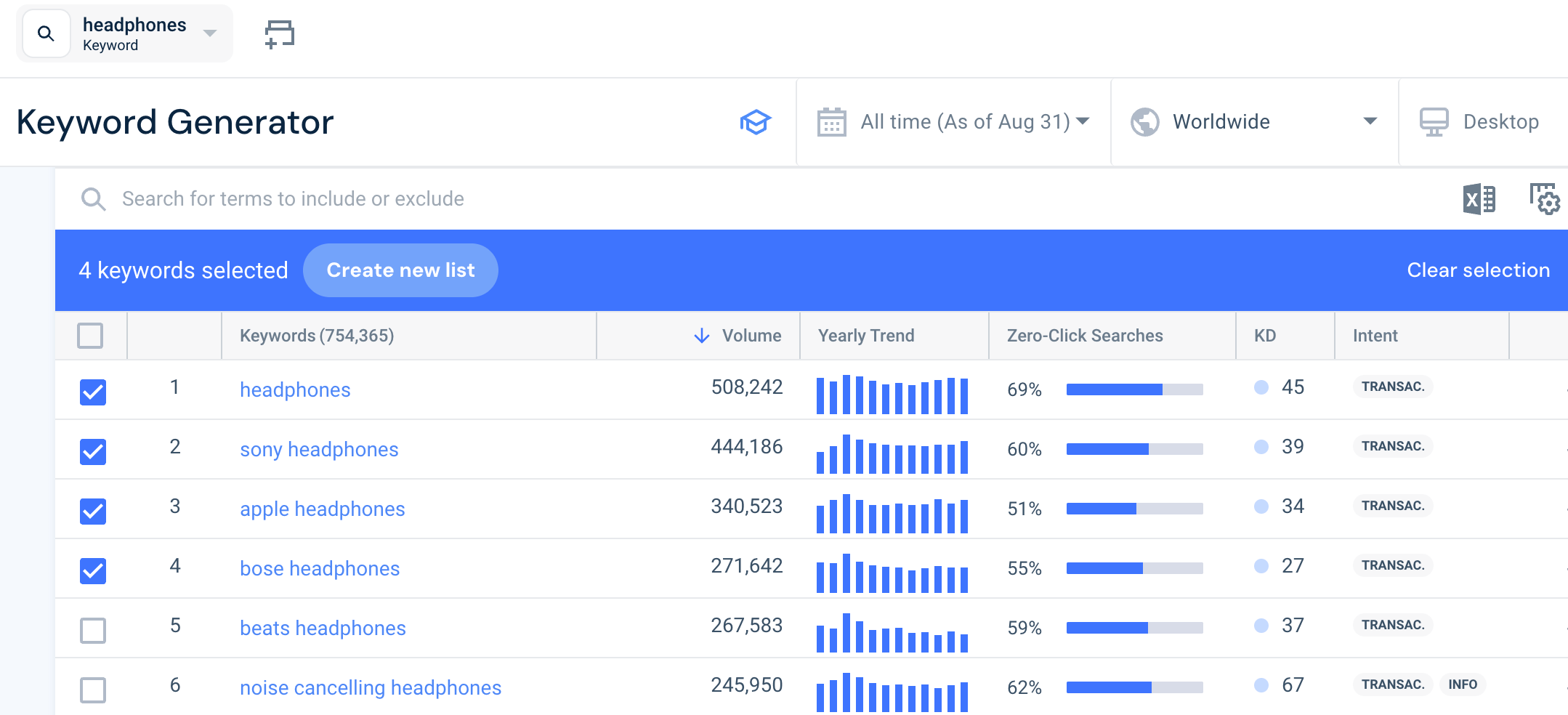
Task: Click the TRANSAC. tag in headphones row
Action: pyautogui.click(x=1393, y=387)
